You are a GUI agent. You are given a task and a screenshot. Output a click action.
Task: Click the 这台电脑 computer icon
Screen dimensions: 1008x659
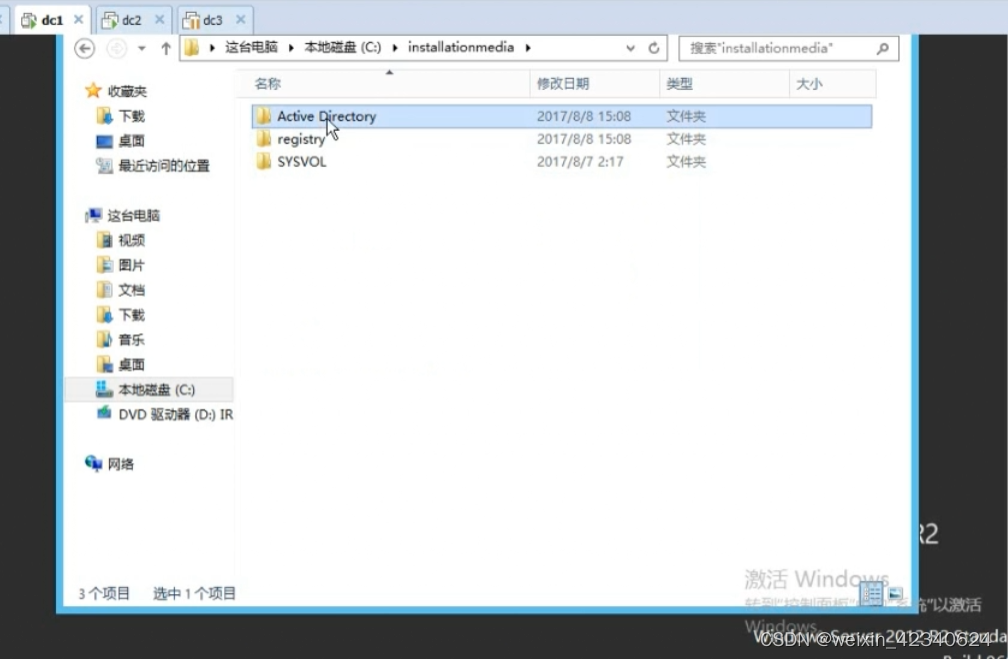(94, 215)
